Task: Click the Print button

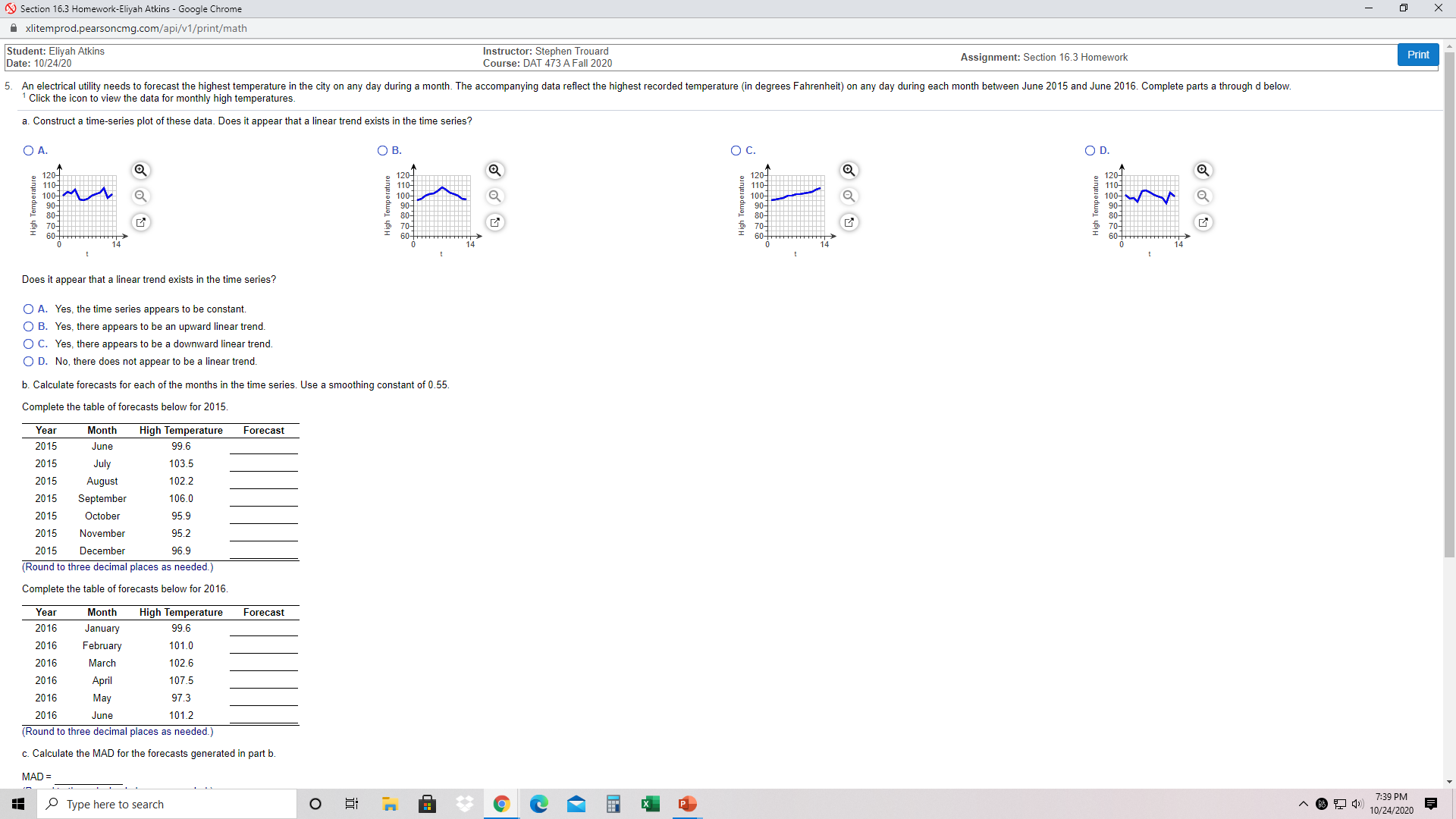Action: tap(1417, 54)
